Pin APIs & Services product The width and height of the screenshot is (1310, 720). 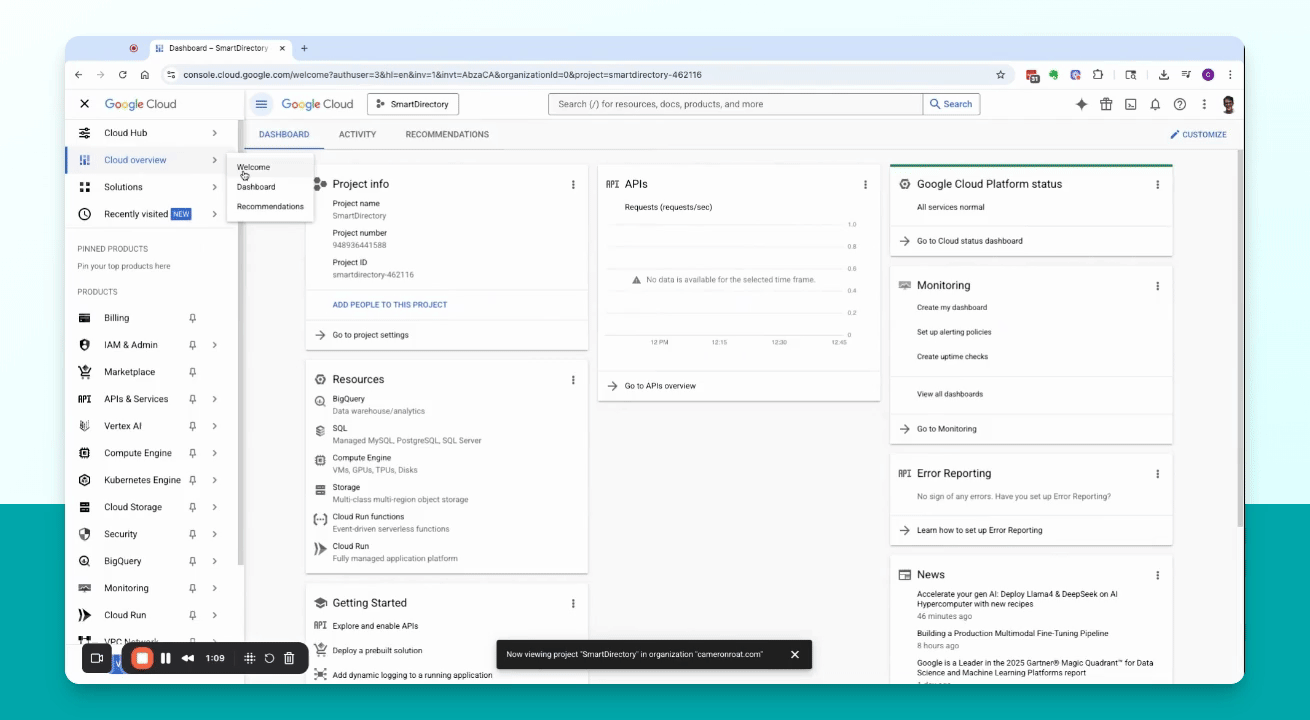193,399
